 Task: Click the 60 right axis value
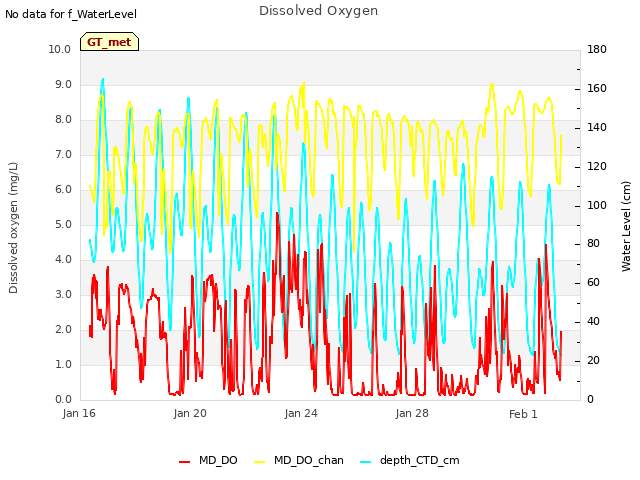(593, 282)
